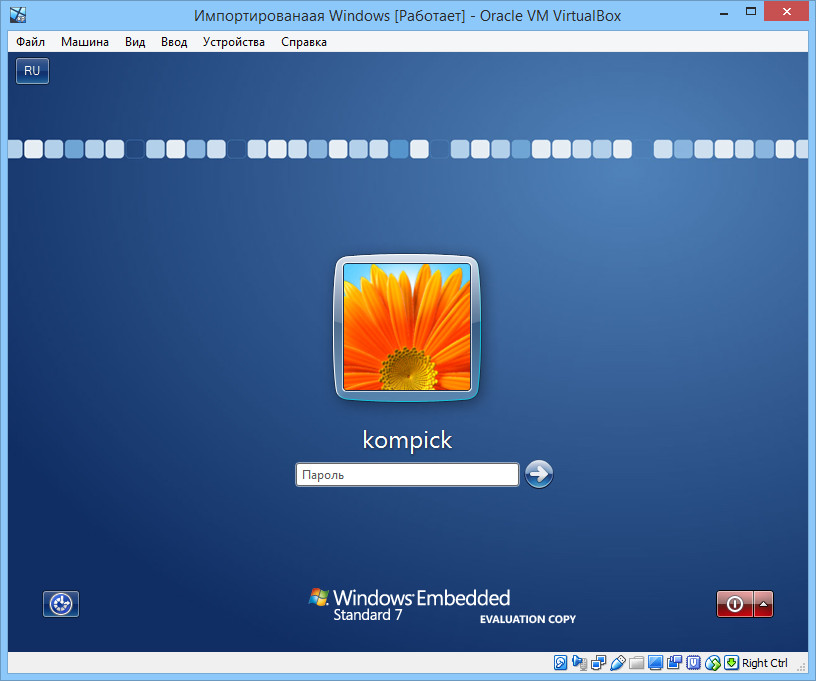Image resolution: width=816 pixels, height=681 pixels.
Task: Open the Файл menu
Action: (30, 42)
